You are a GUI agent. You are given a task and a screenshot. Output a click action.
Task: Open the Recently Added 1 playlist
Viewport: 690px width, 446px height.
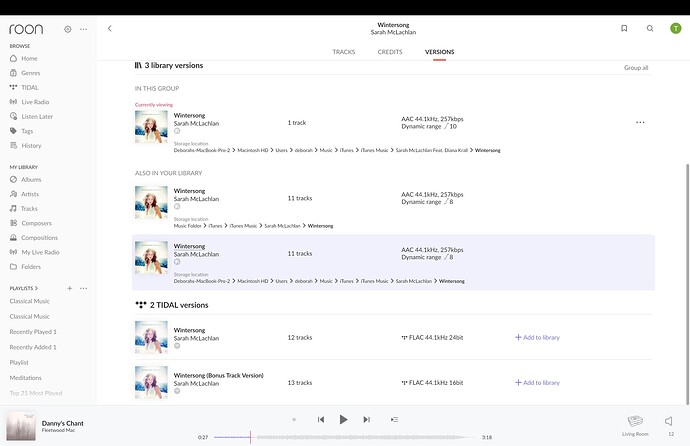[33, 347]
